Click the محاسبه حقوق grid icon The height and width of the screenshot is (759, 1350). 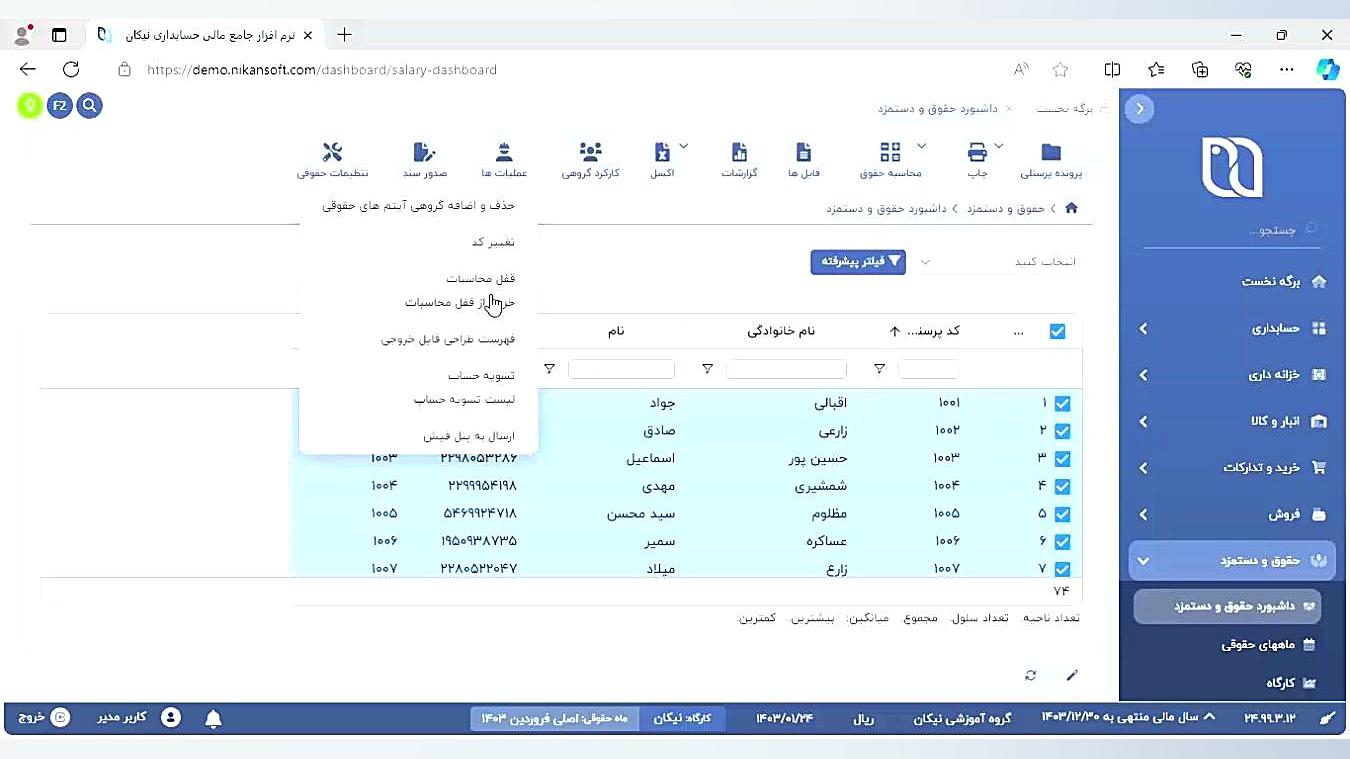click(x=890, y=152)
